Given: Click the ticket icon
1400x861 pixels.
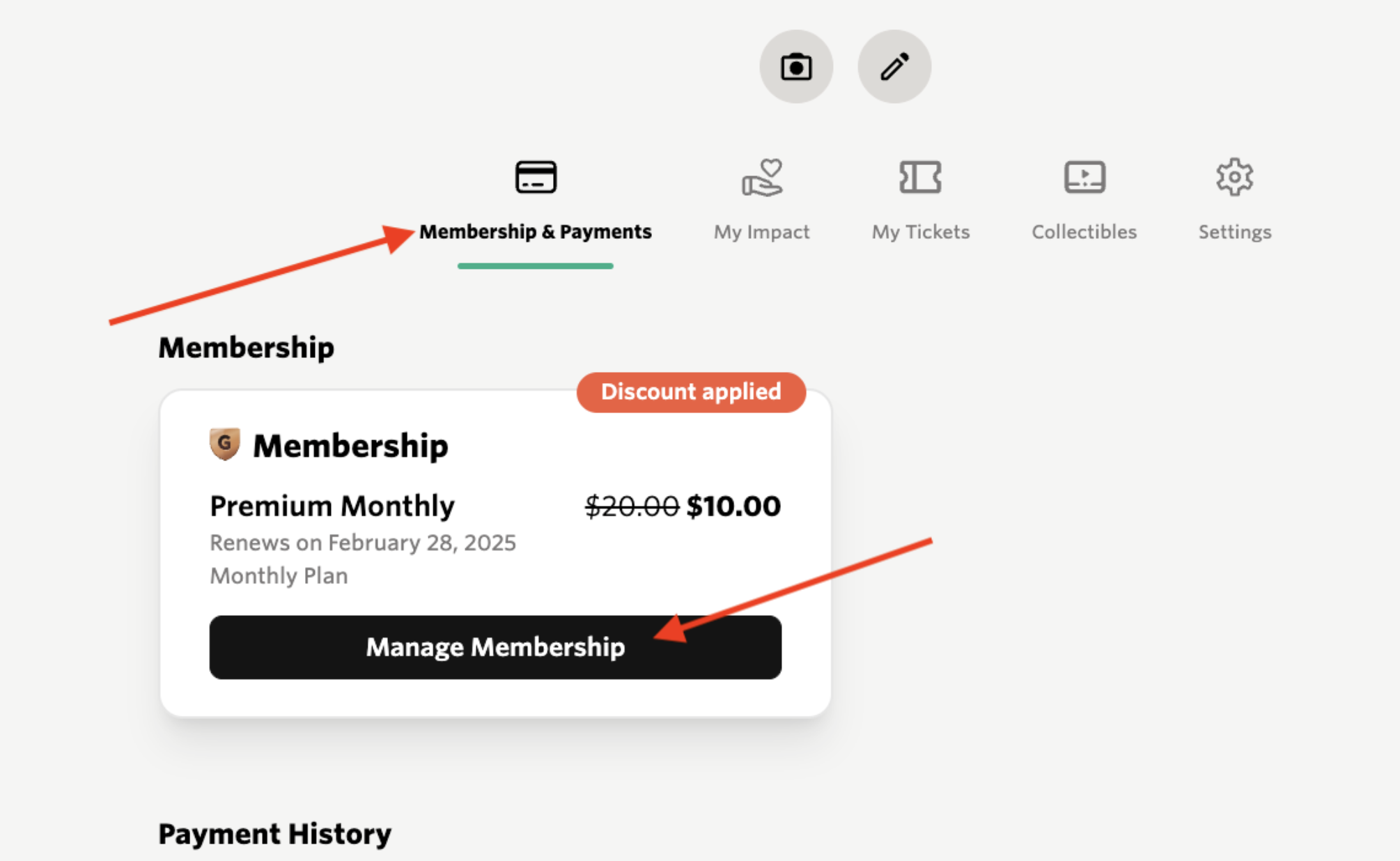Looking at the screenshot, I should point(920,177).
